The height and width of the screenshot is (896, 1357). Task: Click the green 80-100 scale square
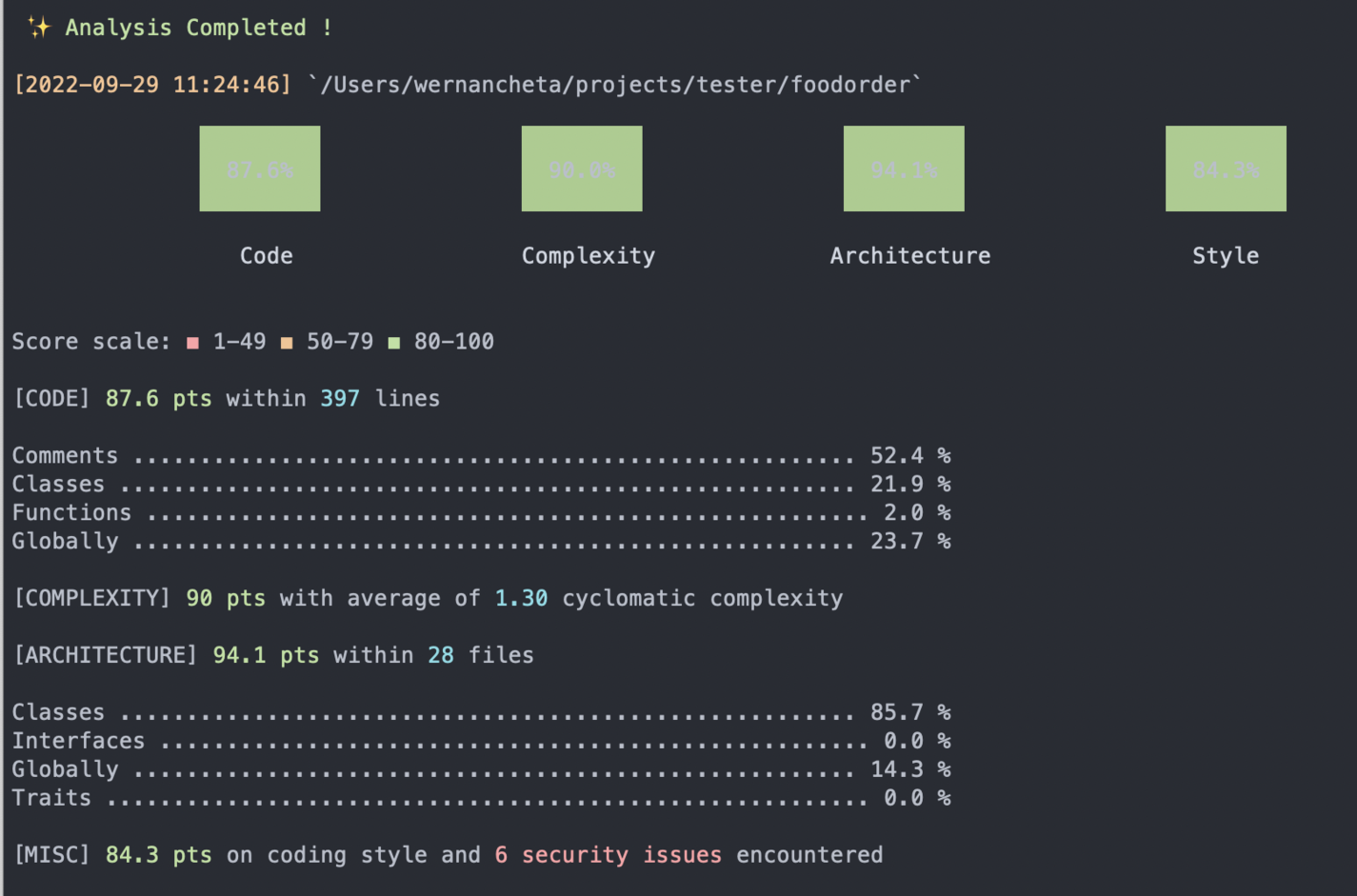[396, 341]
